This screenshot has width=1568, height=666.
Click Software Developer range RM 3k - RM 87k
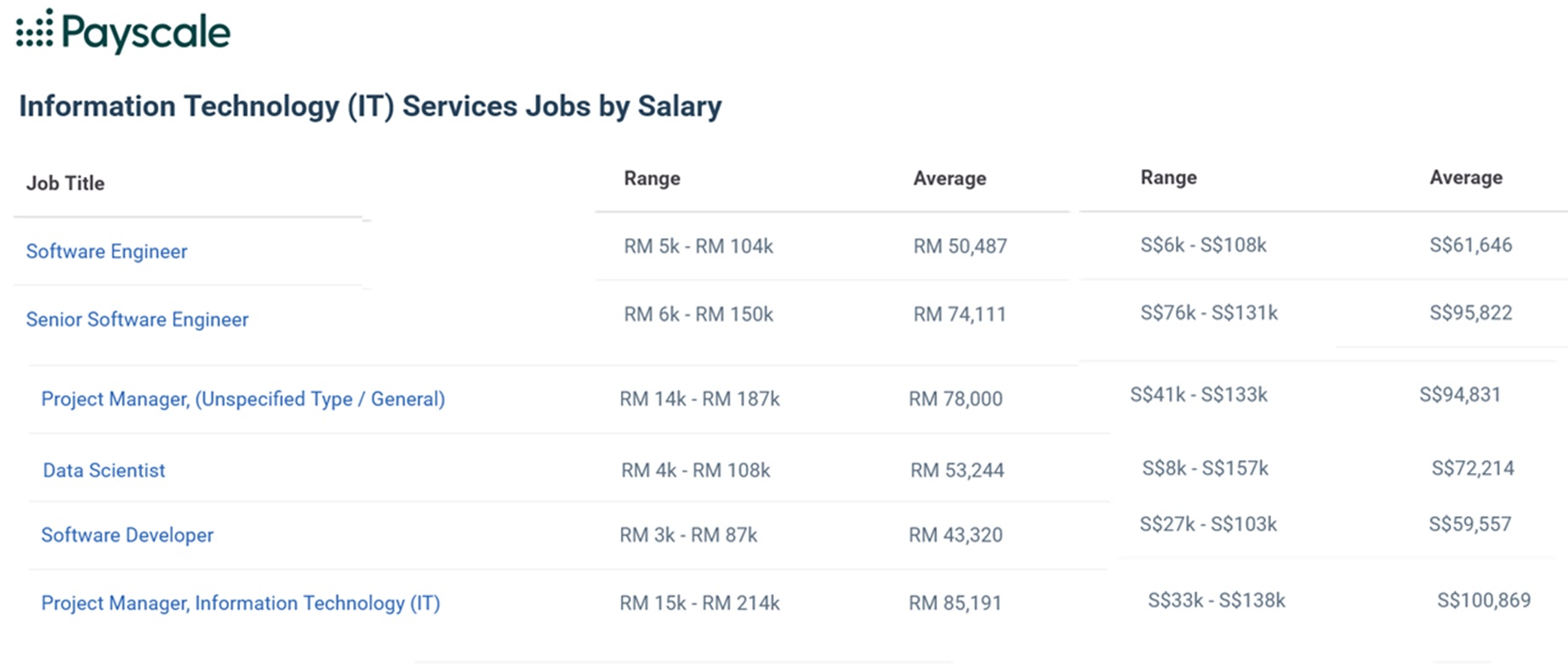[x=687, y=535]
